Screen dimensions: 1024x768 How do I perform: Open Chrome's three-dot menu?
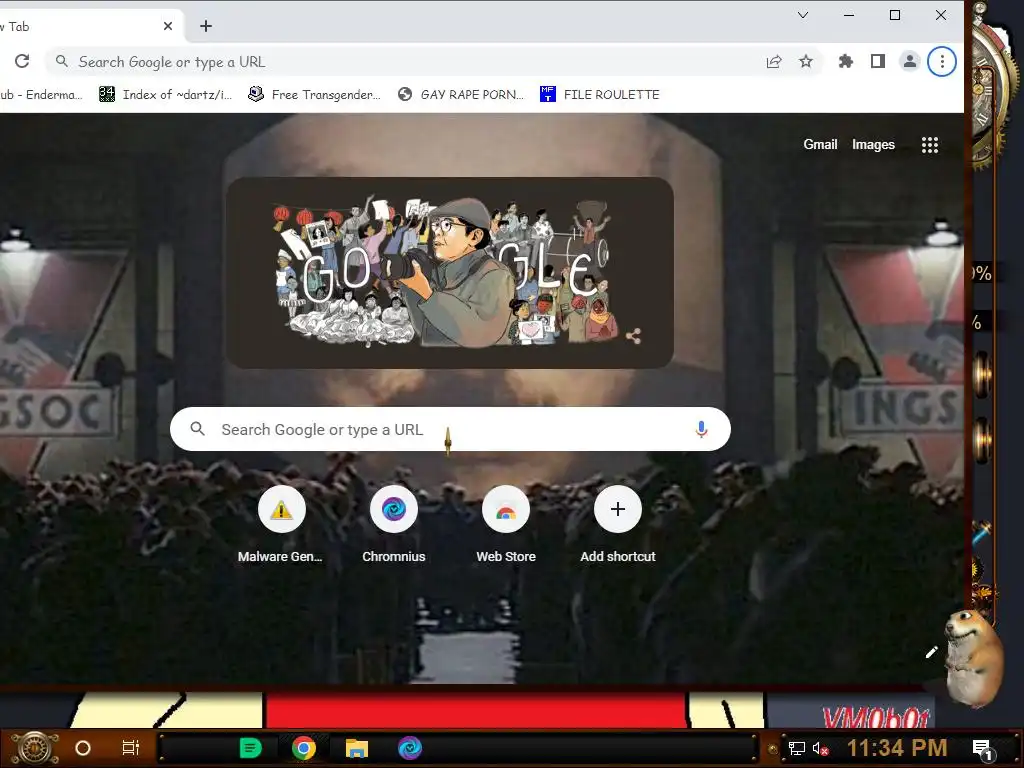point(942,61)
